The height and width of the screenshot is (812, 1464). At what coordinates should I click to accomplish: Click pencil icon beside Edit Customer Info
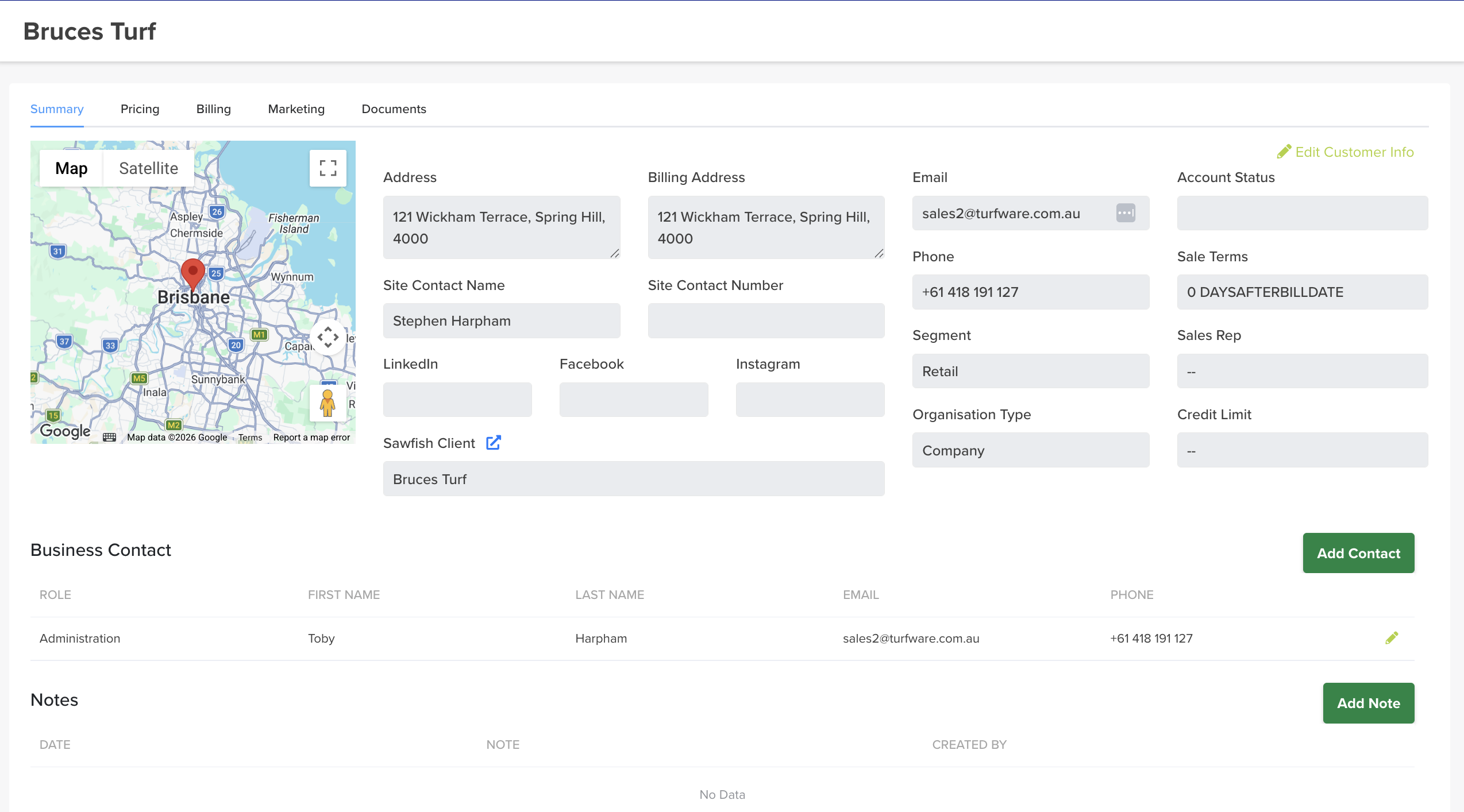1284,152
